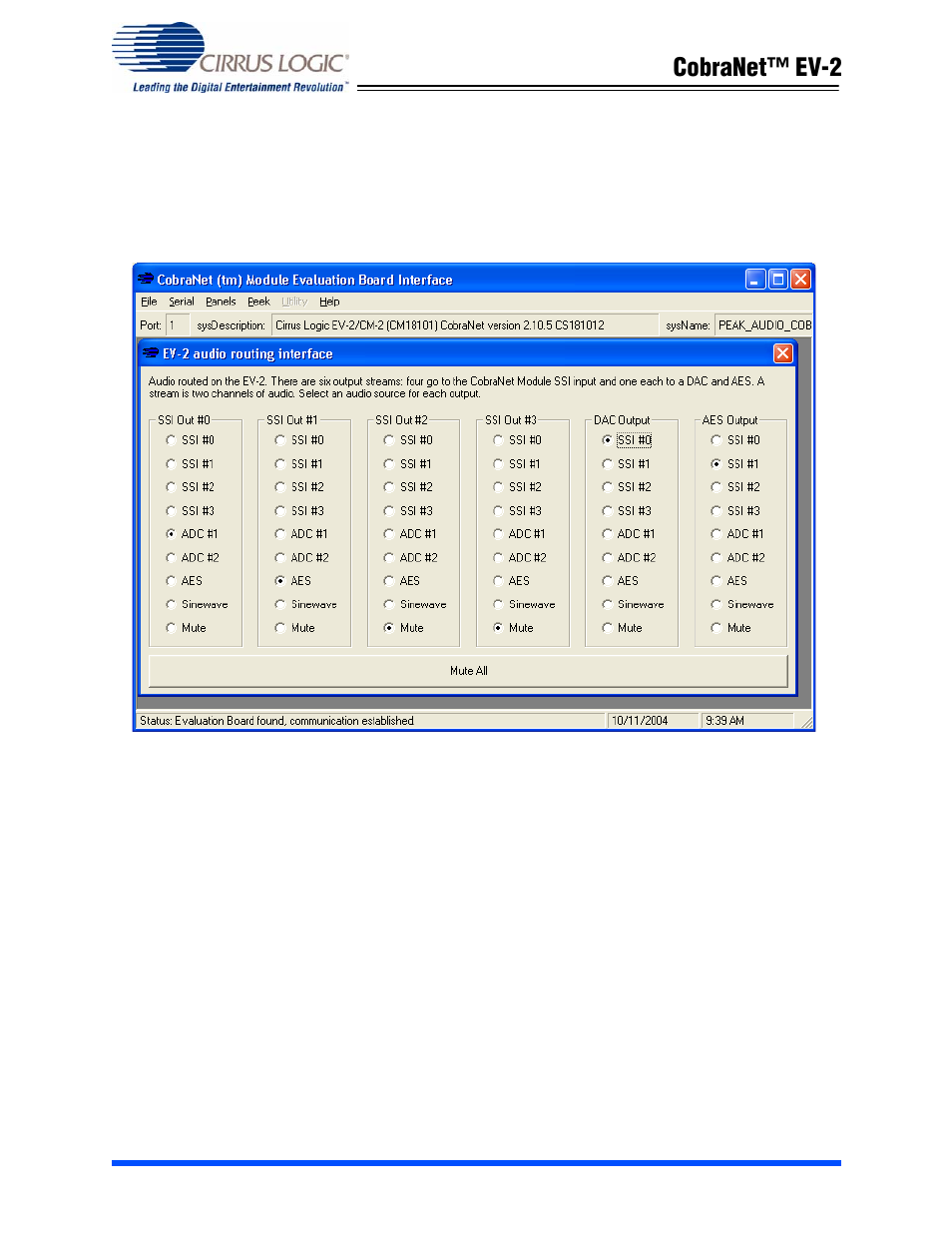Screen dimensions: 952x1233
Task: Select SSI #1 for SSI Out #3
Action: coord(498,464)
